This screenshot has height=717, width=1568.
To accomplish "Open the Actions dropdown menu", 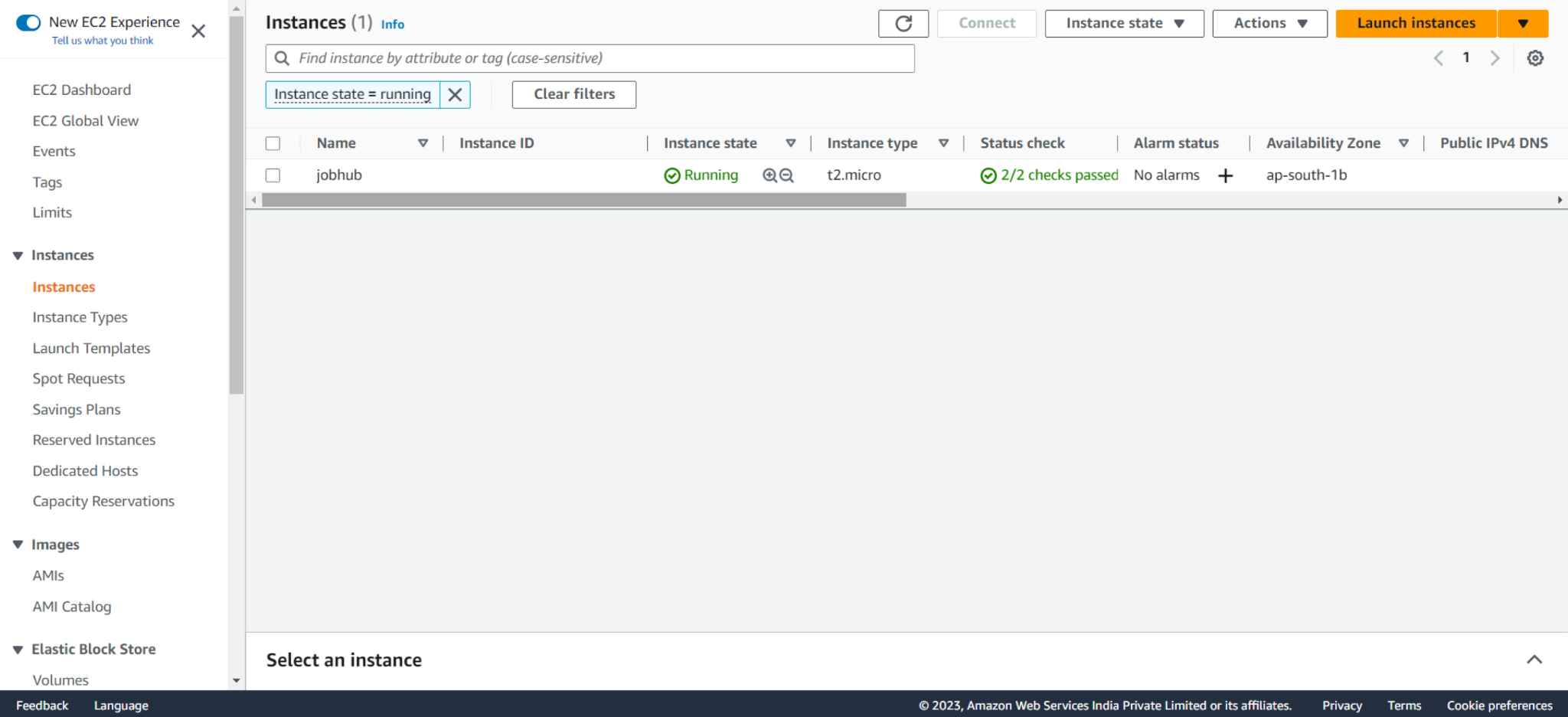I will (1270, 23).
